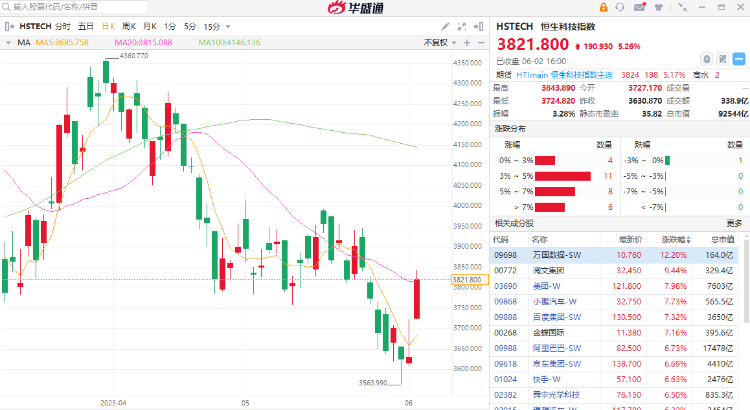This screenshot has width=750, height=410.
Task: Open the mail messages icon
Action: pyautogui.click(x=640, y=7)
